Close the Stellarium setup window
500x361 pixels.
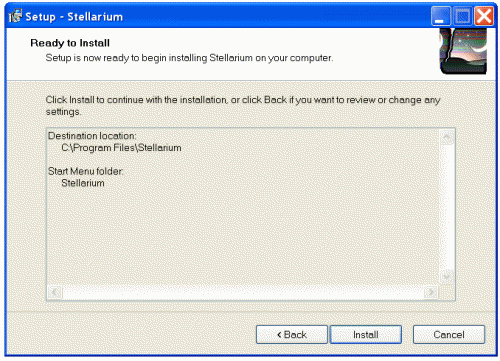click(484, 16)
